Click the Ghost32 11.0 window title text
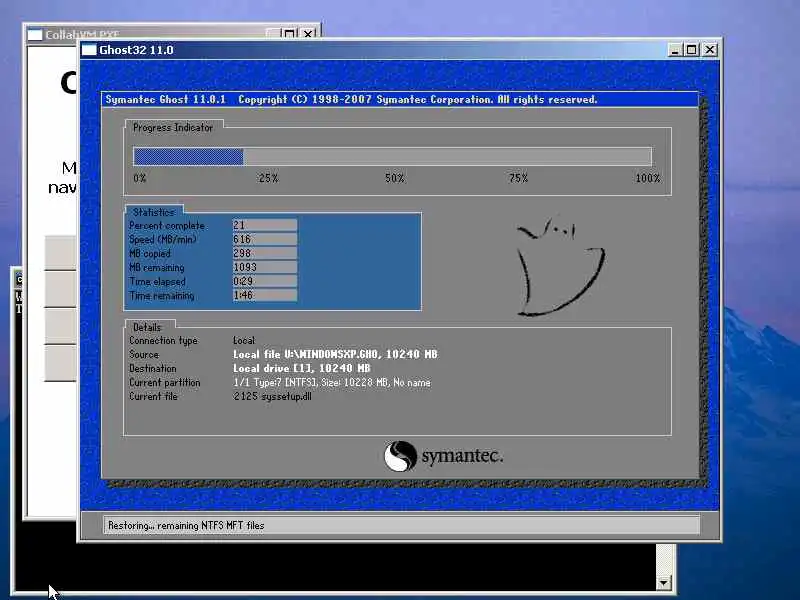This screenshot has height=600, width=800. click(136, 50)
